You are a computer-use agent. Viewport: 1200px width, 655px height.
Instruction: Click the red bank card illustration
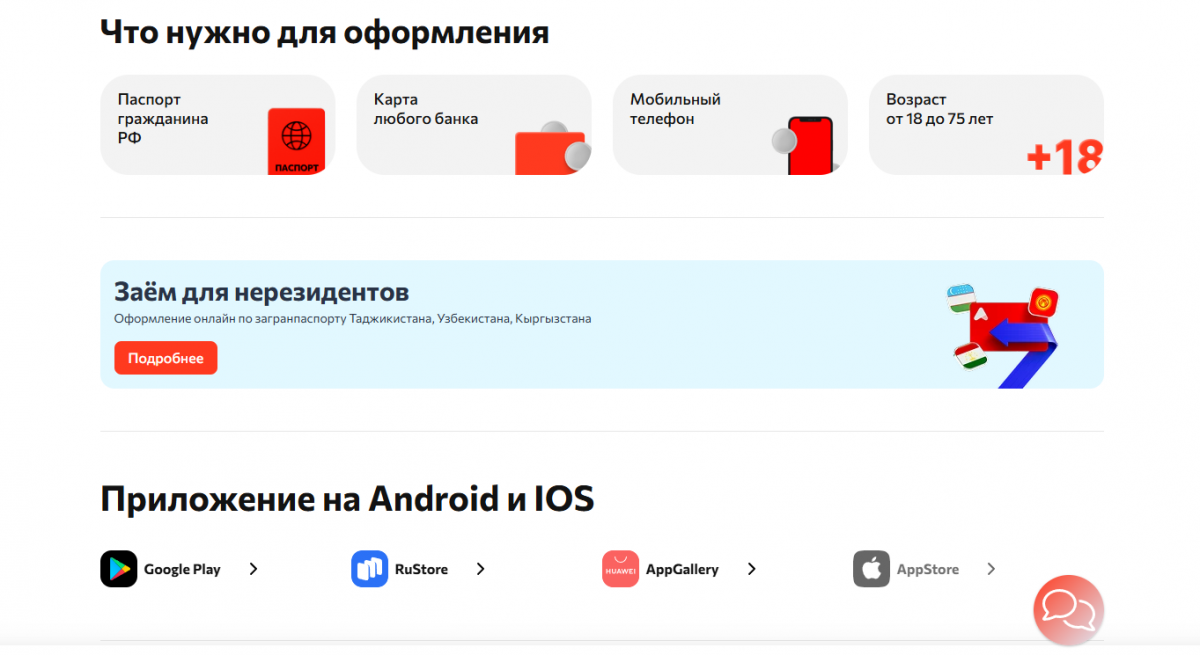[550, 150]
